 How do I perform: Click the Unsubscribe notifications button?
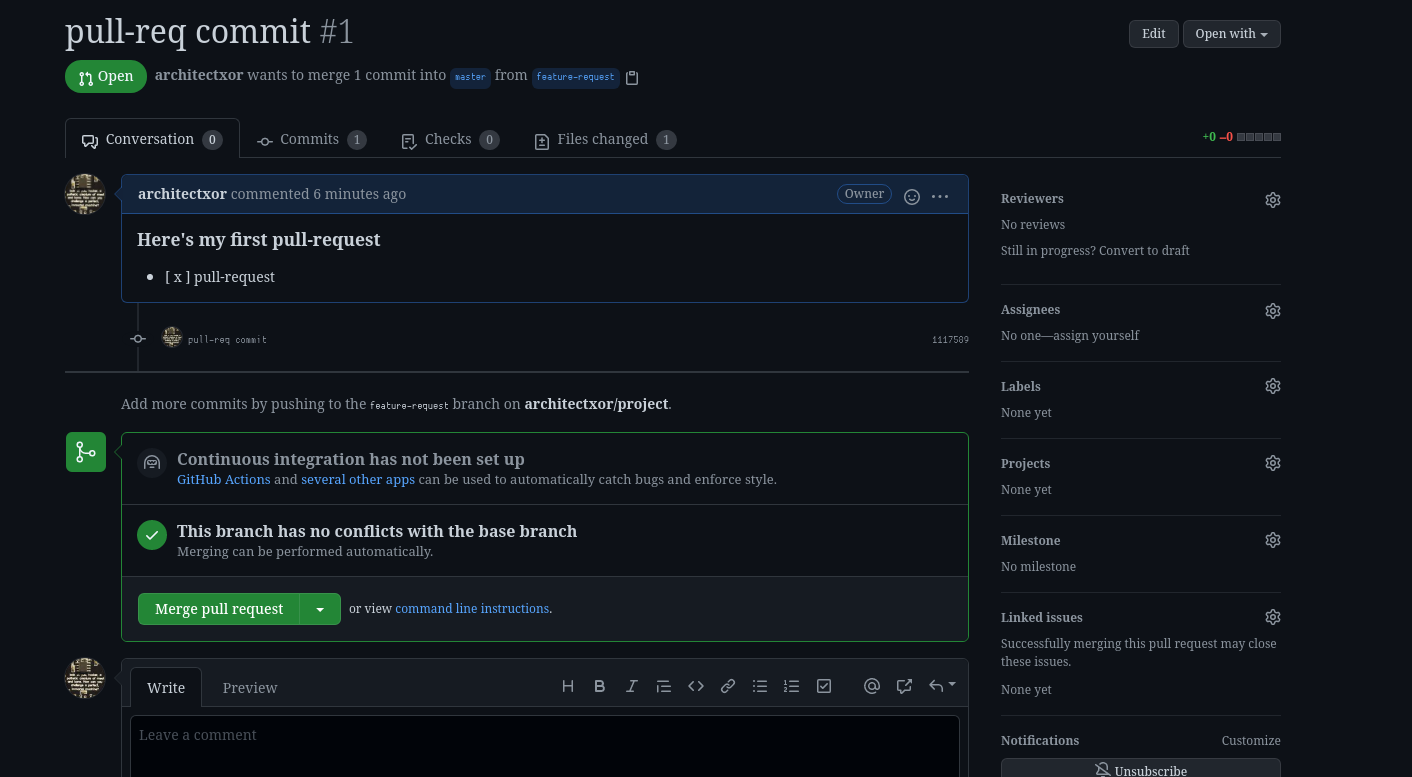point(1141,768)
